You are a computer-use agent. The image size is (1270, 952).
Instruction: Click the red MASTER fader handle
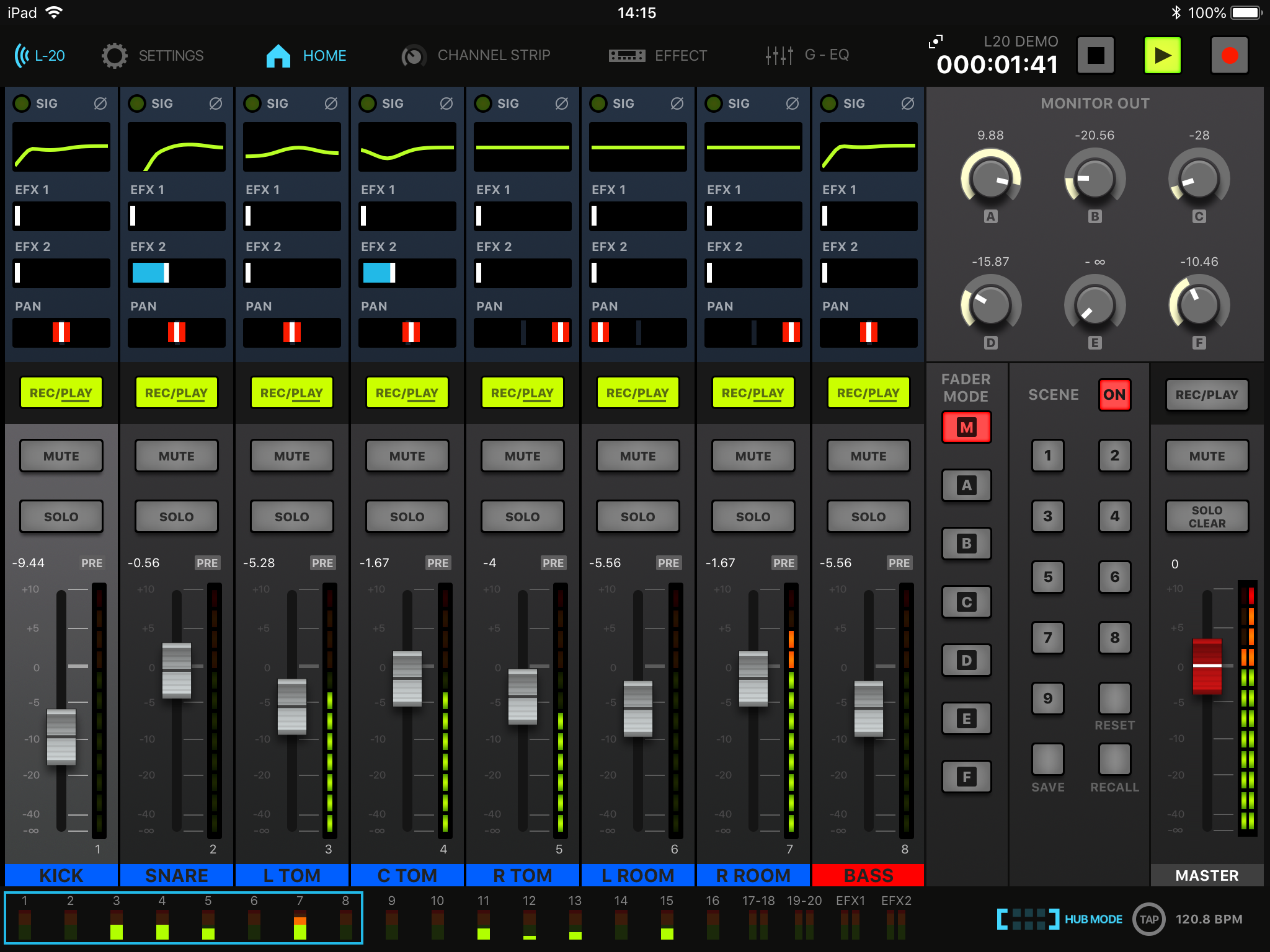pos(1207,666)
